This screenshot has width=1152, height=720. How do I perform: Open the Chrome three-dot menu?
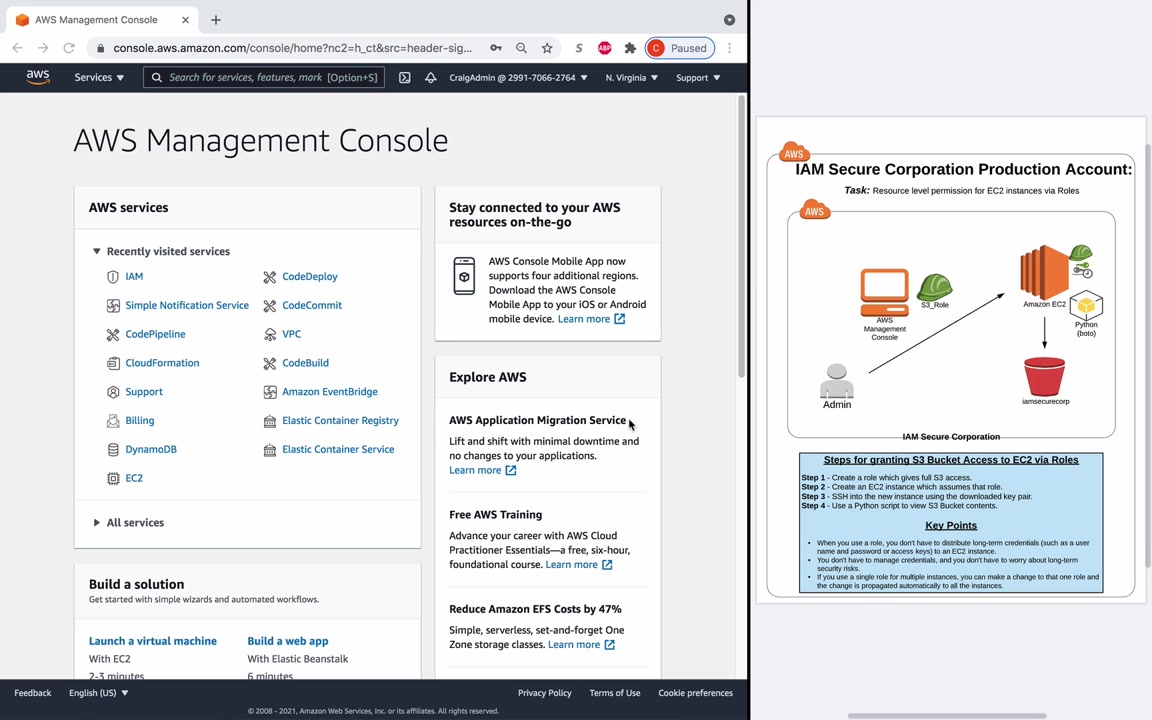coord(729,48)
